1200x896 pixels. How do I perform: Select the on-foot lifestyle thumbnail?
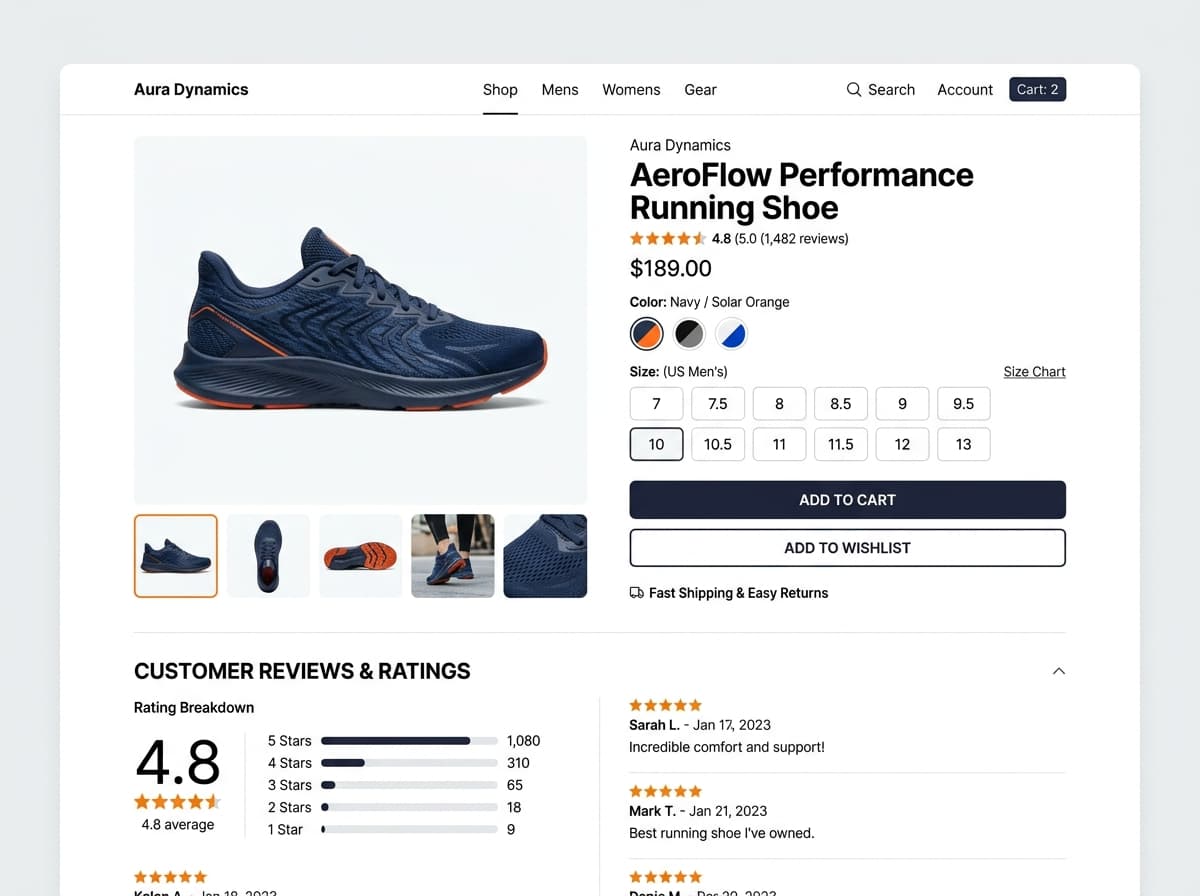click(x=453, y=556)
